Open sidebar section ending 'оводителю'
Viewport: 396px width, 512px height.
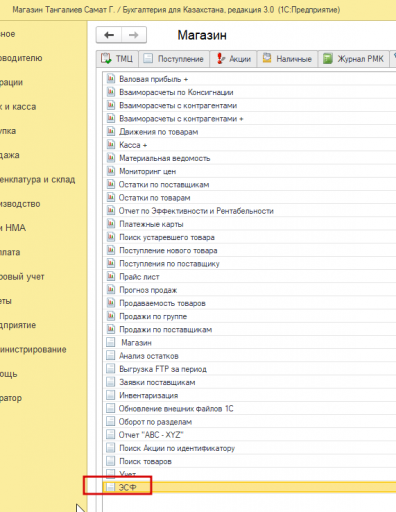(x=21, y=58)
